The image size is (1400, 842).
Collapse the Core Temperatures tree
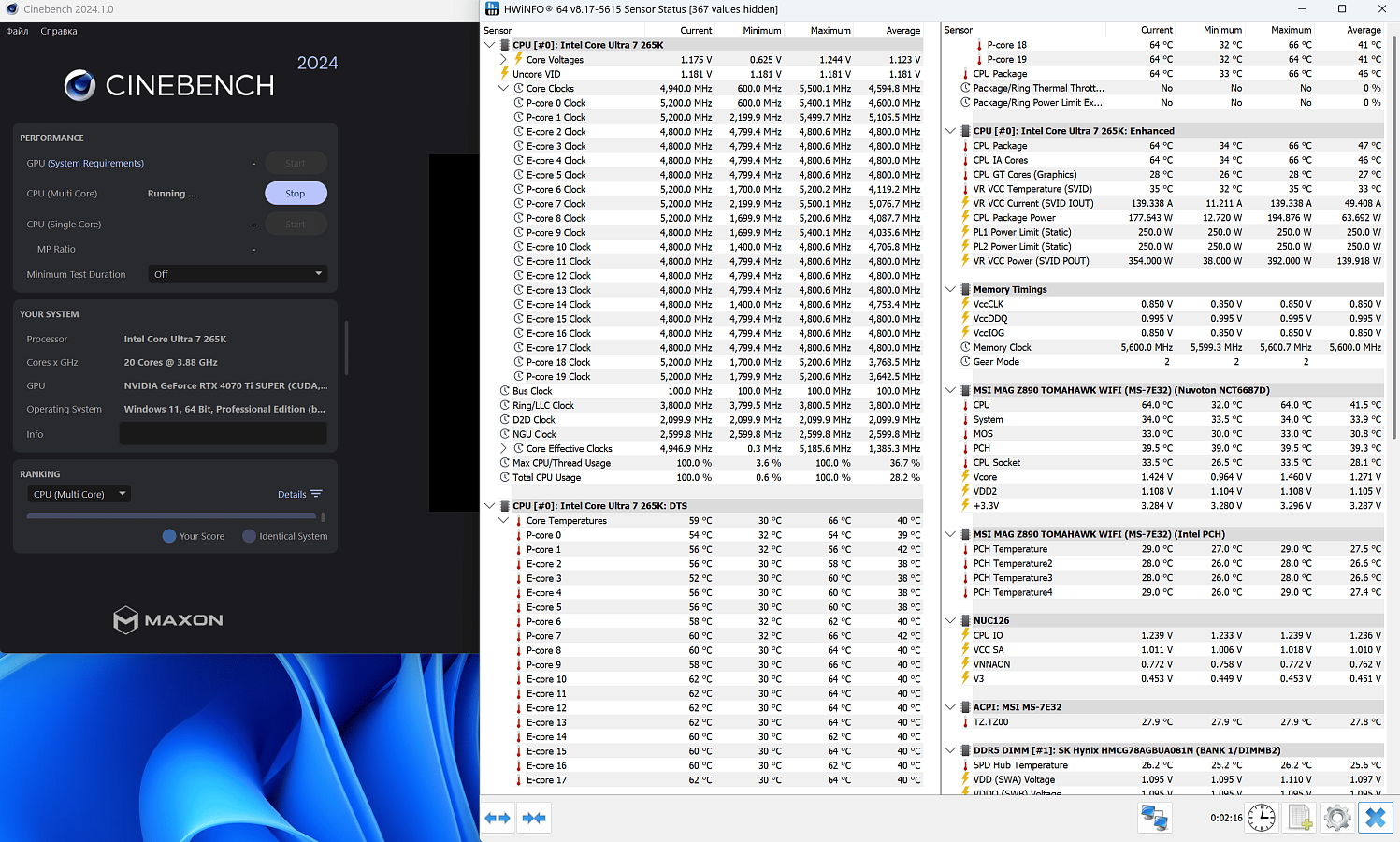(503, 521)
